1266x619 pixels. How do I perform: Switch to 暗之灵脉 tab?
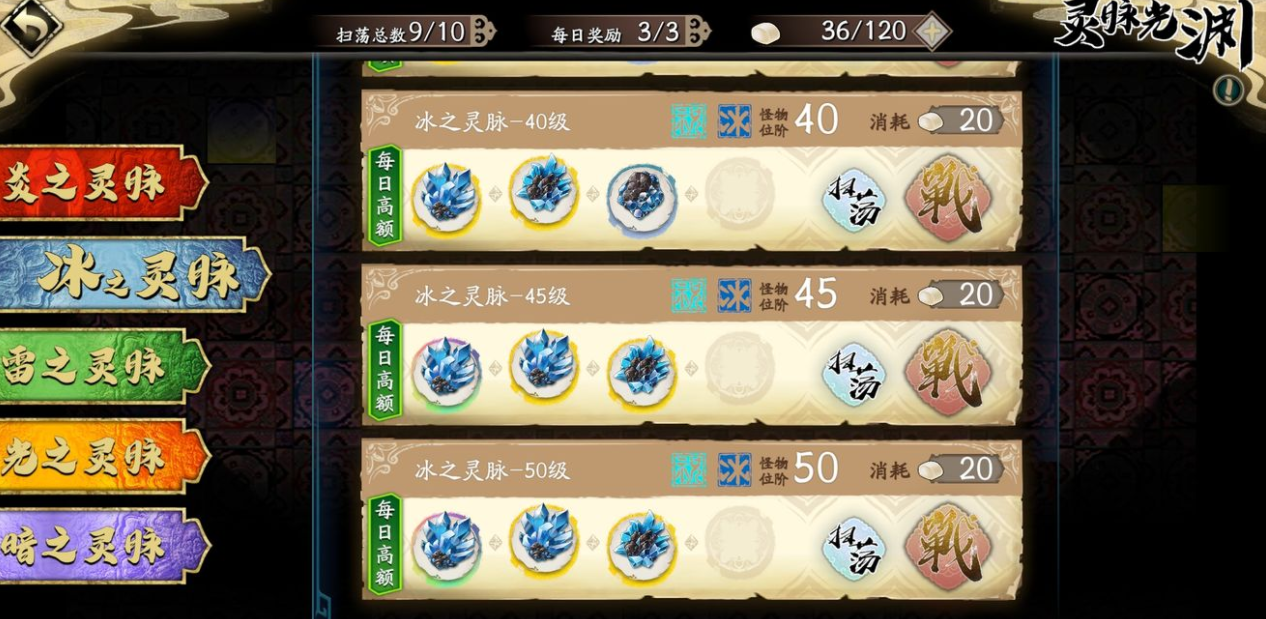click(100, 546)
